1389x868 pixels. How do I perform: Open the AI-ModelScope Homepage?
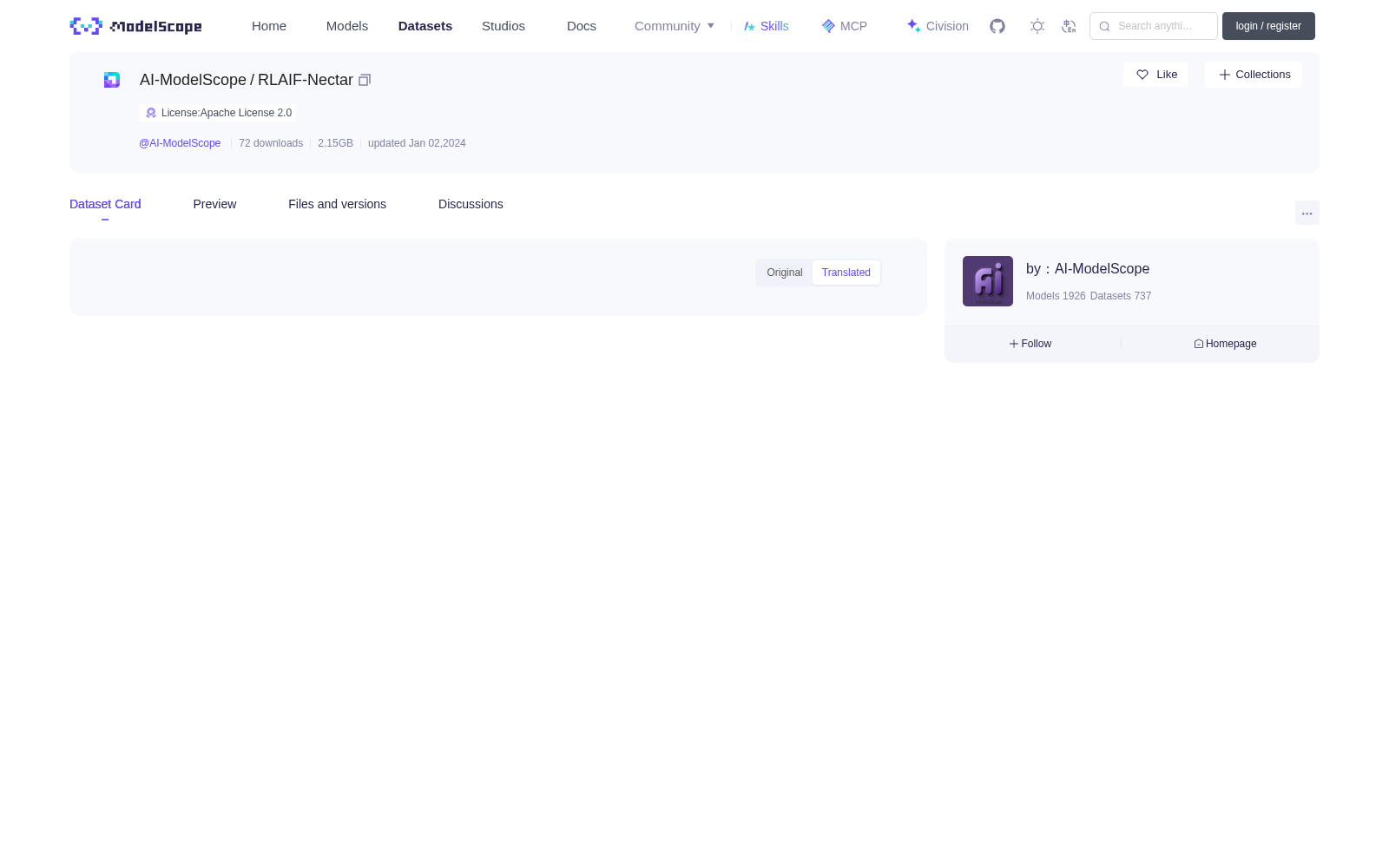1225,344
